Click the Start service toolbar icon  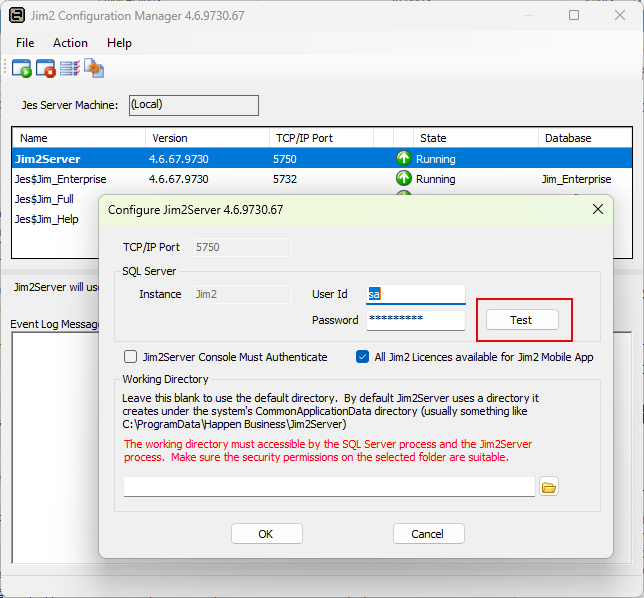coord(21,68)
